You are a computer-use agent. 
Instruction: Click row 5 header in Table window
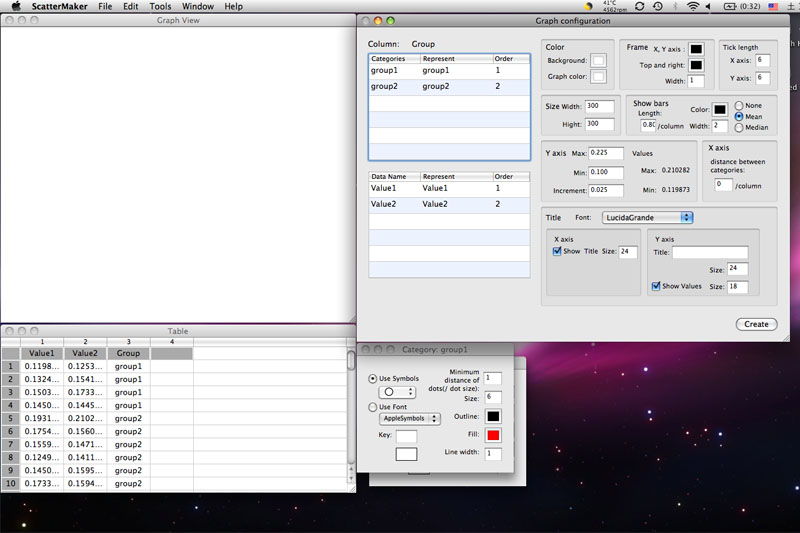(10, 418)
